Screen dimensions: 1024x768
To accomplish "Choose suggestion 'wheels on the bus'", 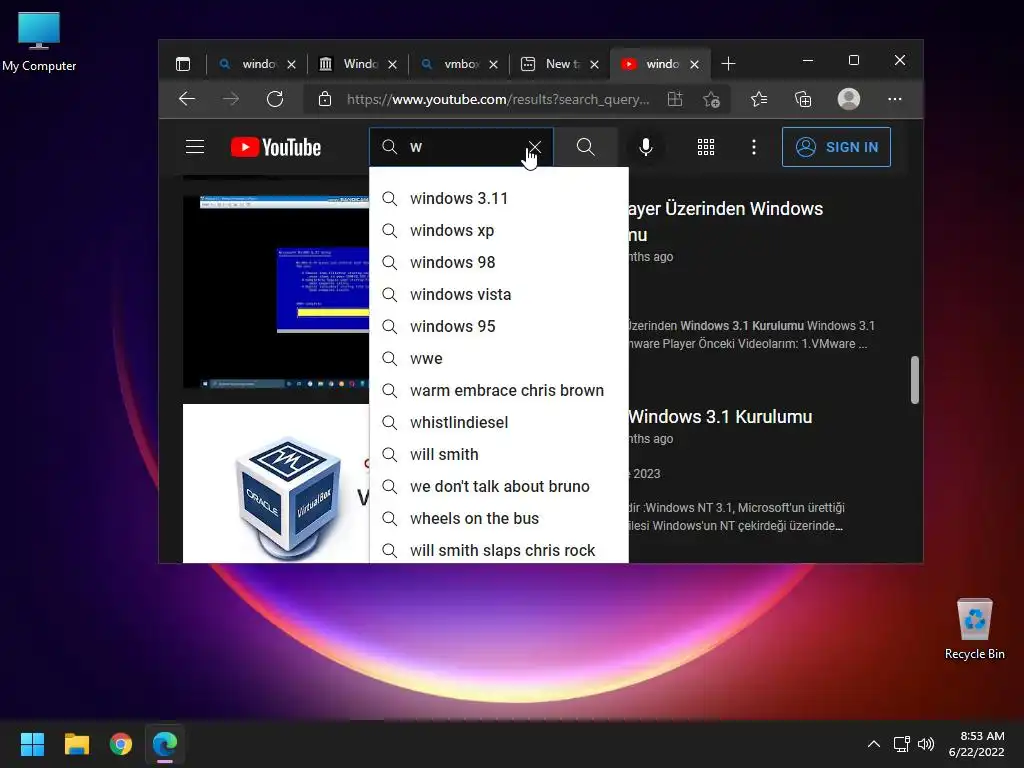I will point(498,519).
